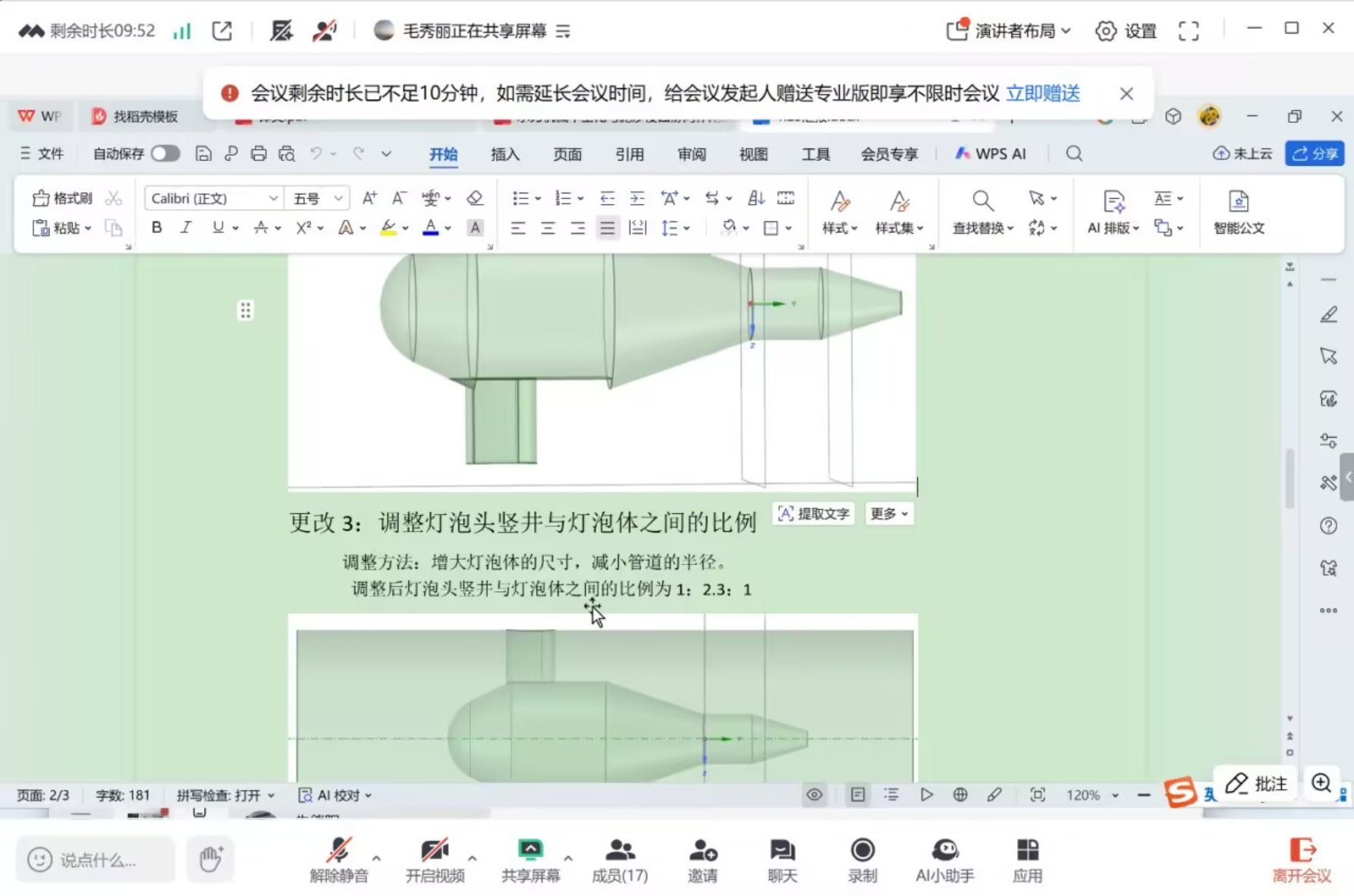Click the 立即赠送 link in notification
1354x896 pixels.
click(1042, 93)
